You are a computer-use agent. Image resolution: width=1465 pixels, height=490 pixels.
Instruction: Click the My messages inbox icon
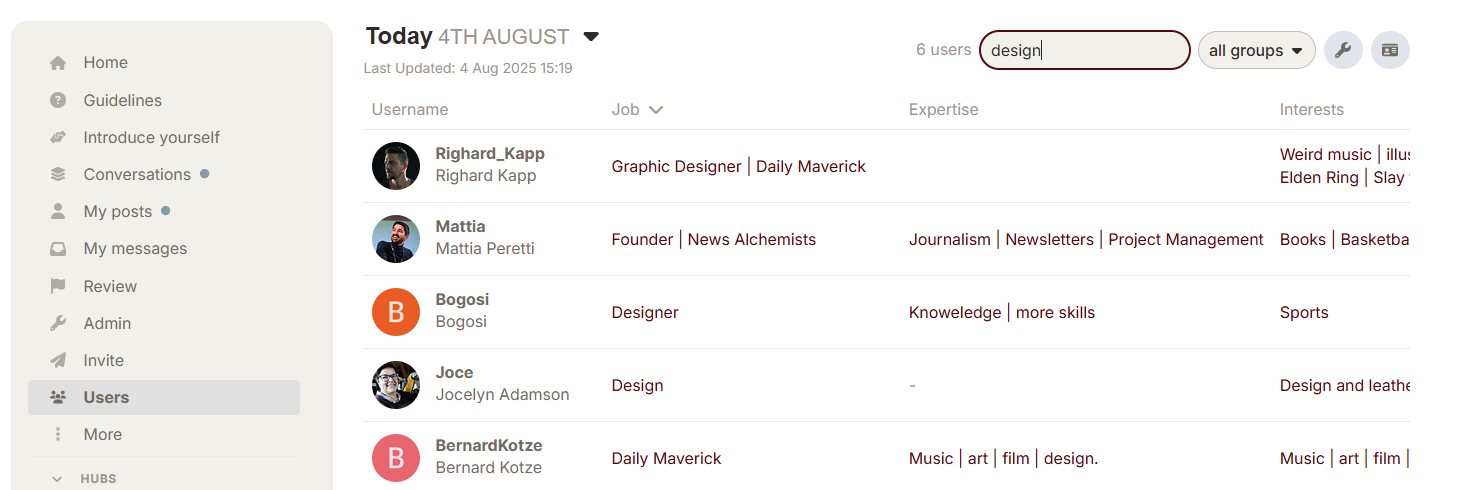coord(58,249)
